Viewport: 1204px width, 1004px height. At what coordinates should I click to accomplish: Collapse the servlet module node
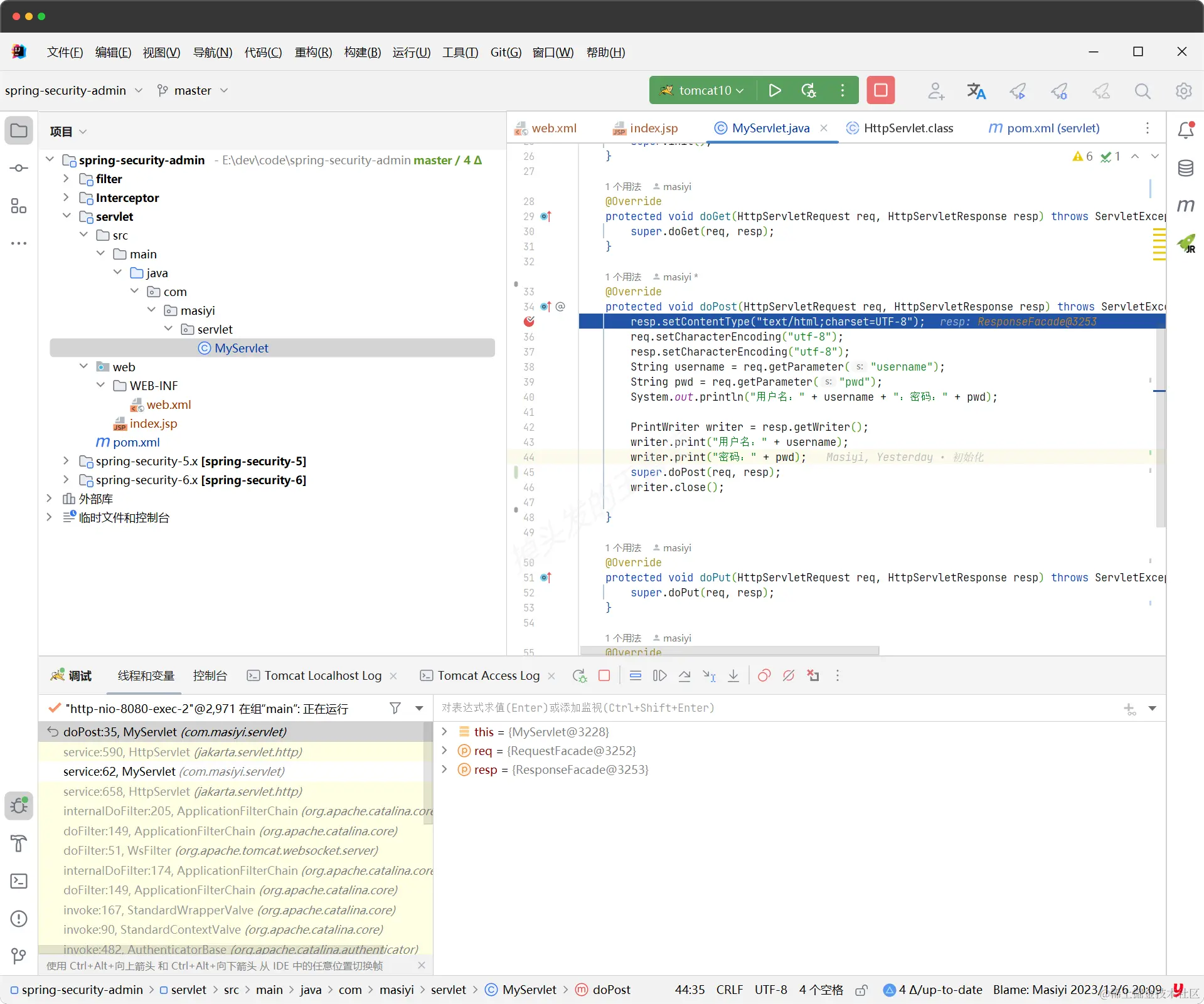coord(66,216)
